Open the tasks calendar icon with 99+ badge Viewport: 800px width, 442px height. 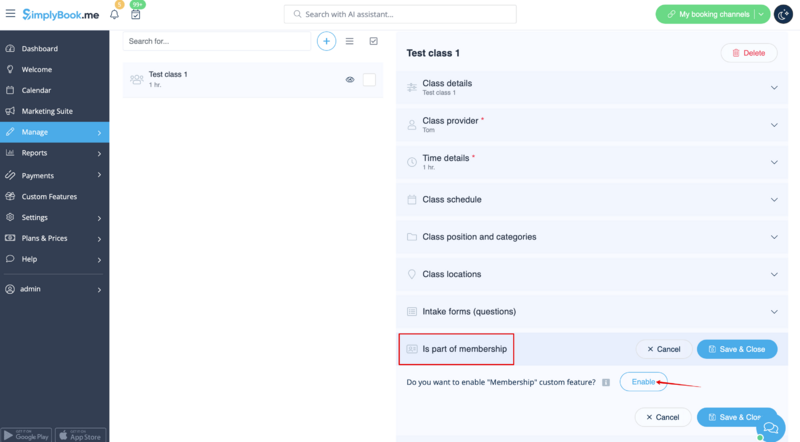(x=136, y=14)
